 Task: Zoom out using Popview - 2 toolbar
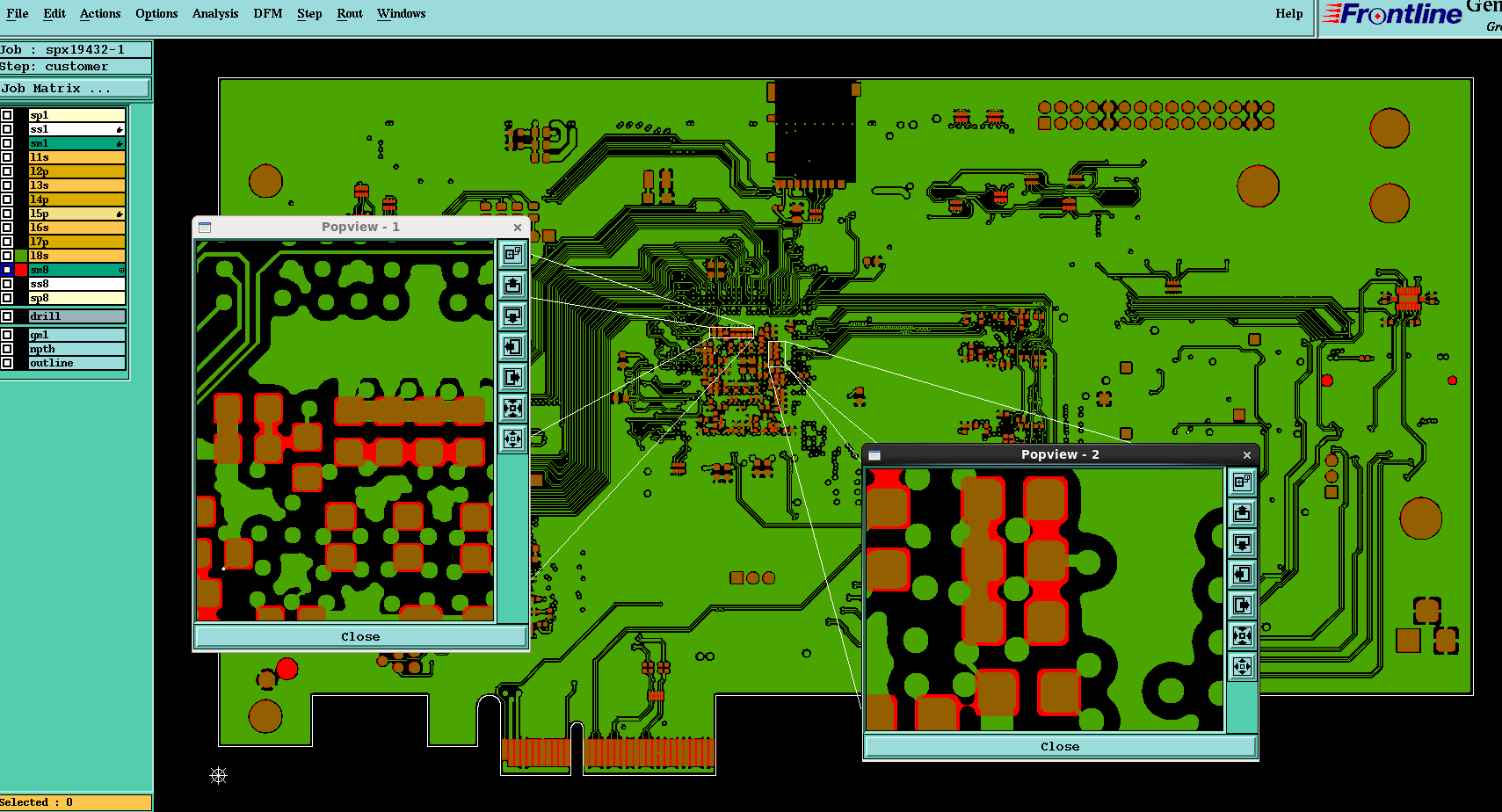[x=1242, y=666]
